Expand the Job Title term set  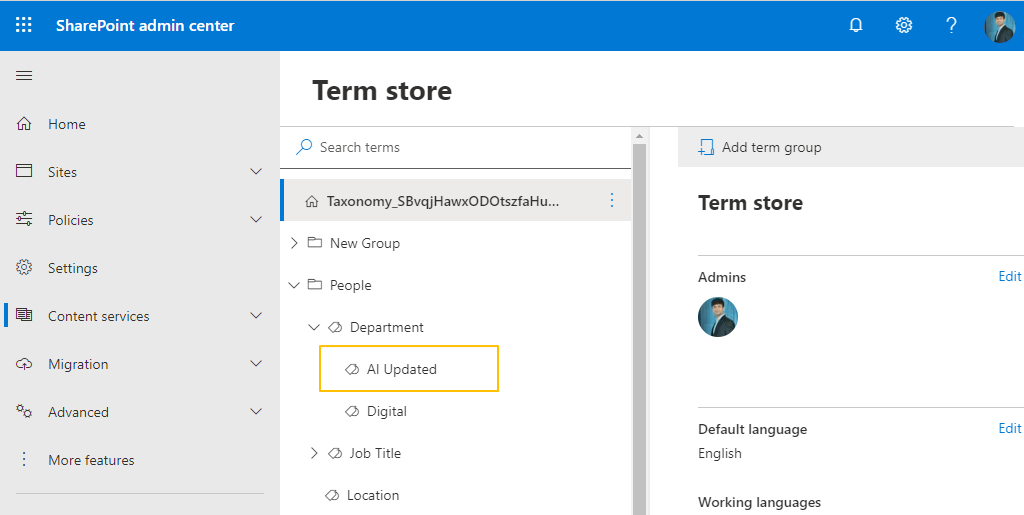pyautogui.click(x=314, y=453)
